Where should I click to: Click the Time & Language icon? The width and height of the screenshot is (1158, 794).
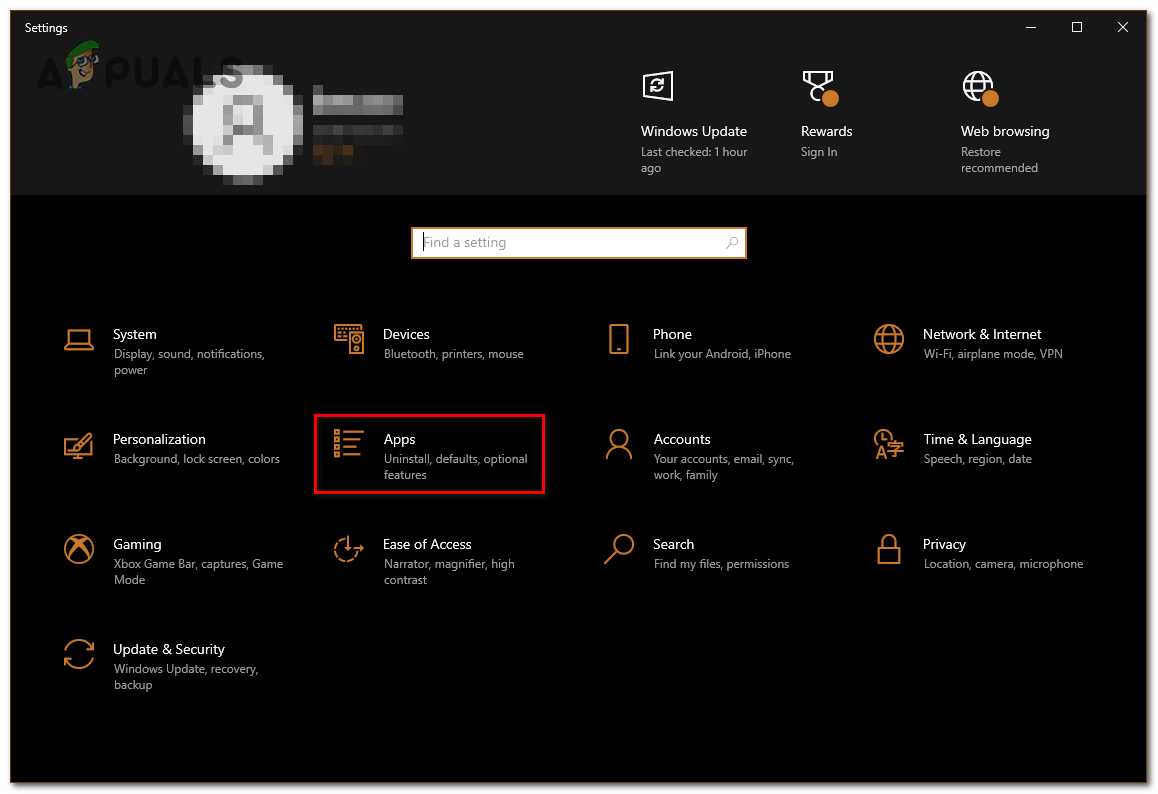(x=888, y=444)
